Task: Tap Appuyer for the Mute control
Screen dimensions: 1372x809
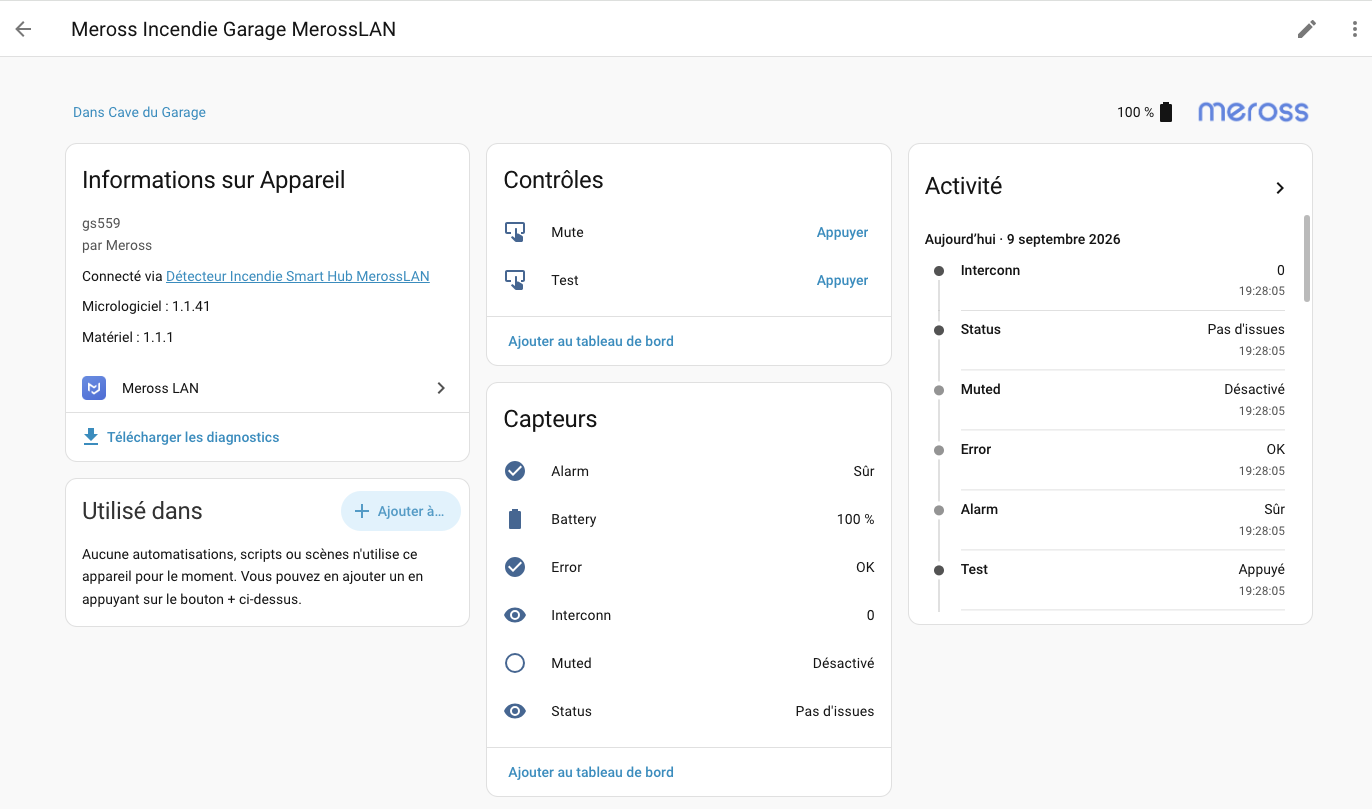Action: tap(843, 232)
